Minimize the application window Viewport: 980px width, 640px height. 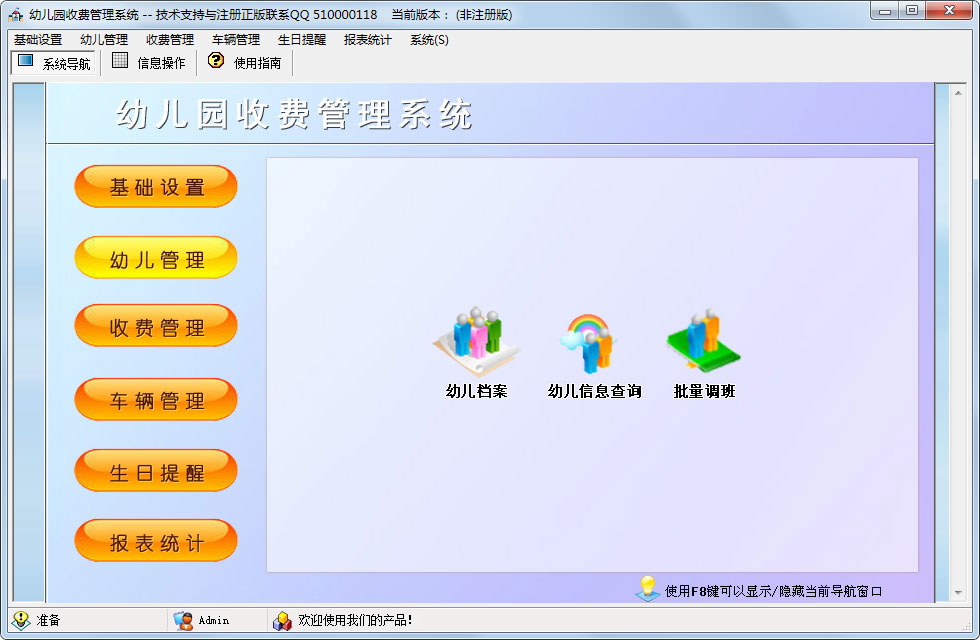pos(884,11)
